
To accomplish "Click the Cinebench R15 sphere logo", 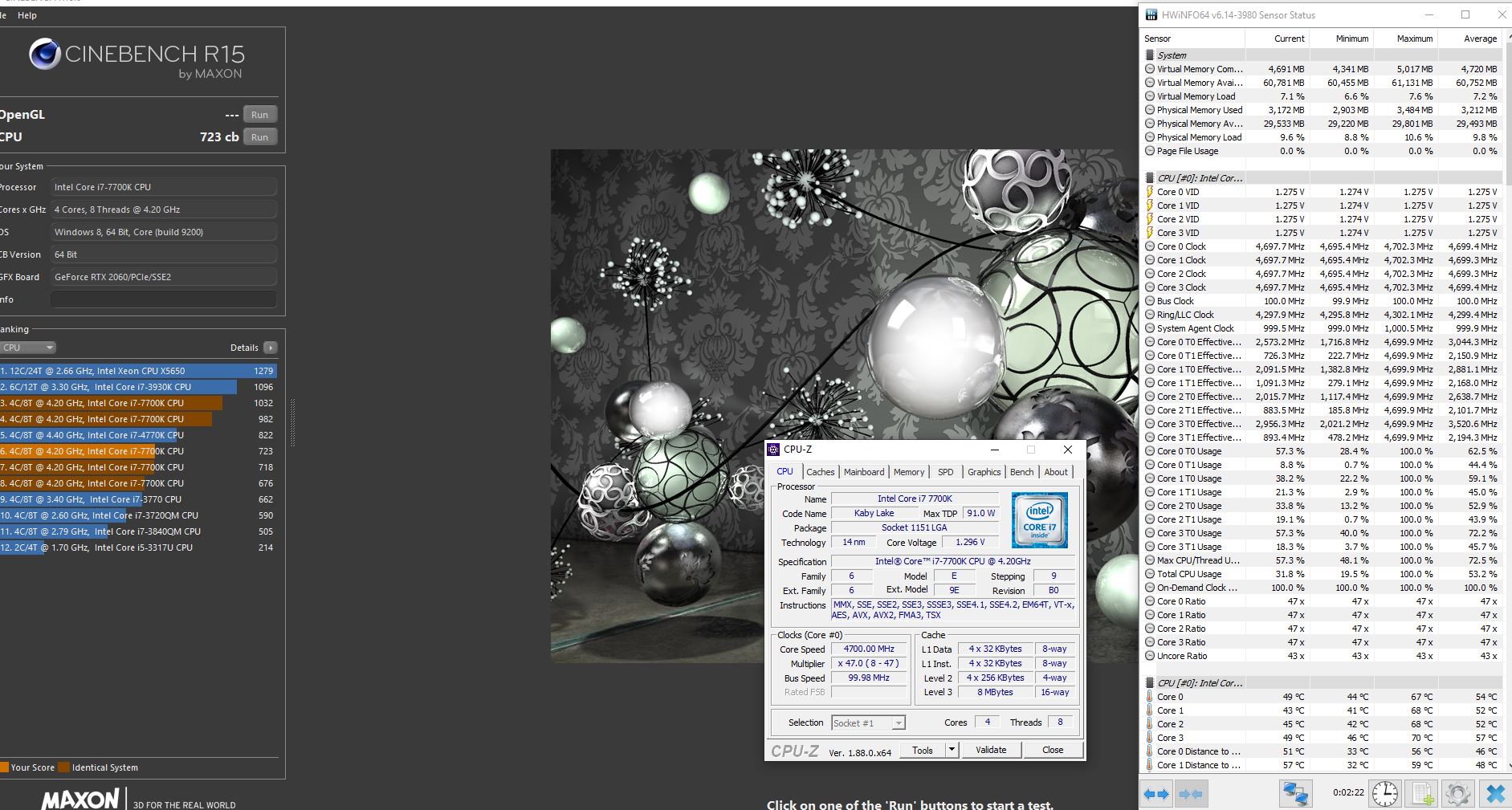I will point(45,54).
